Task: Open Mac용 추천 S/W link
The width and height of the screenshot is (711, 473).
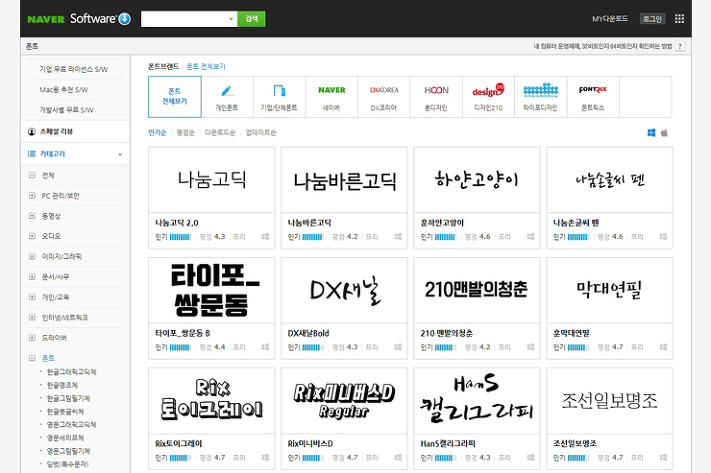Action: pos(63,90)
